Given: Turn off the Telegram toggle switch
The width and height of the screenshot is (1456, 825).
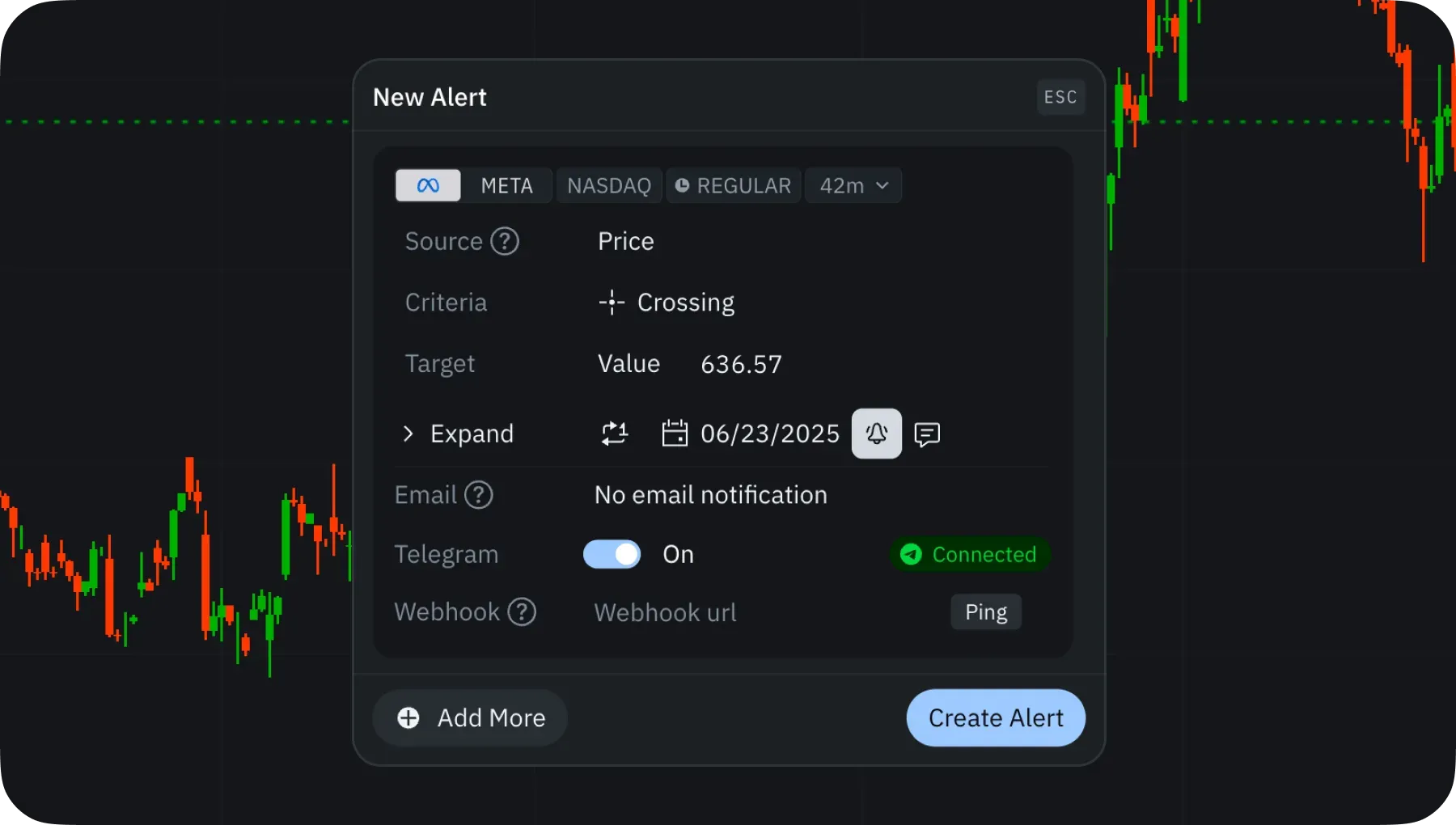Looking at the screenshot, I should pos(612,554).
